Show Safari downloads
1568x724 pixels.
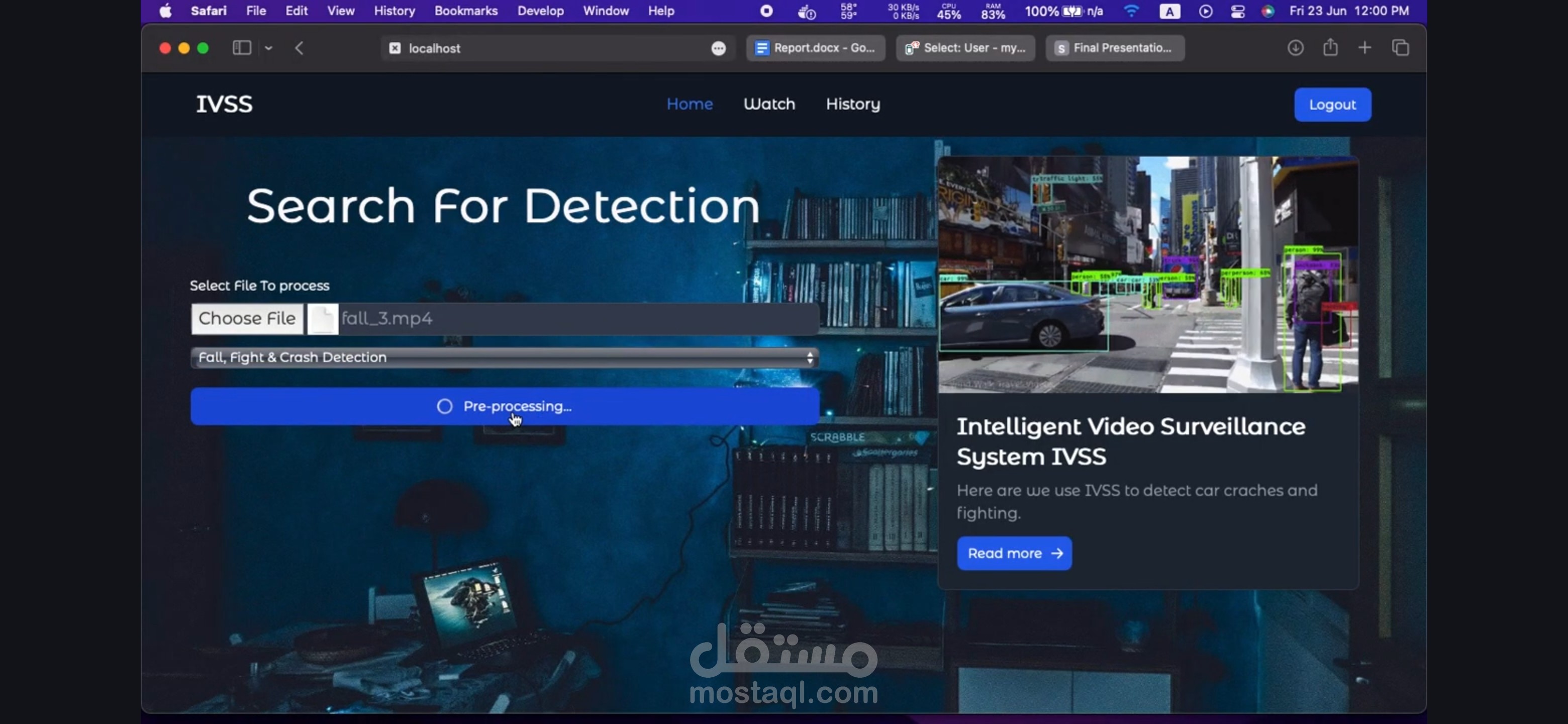[1295, 47]
